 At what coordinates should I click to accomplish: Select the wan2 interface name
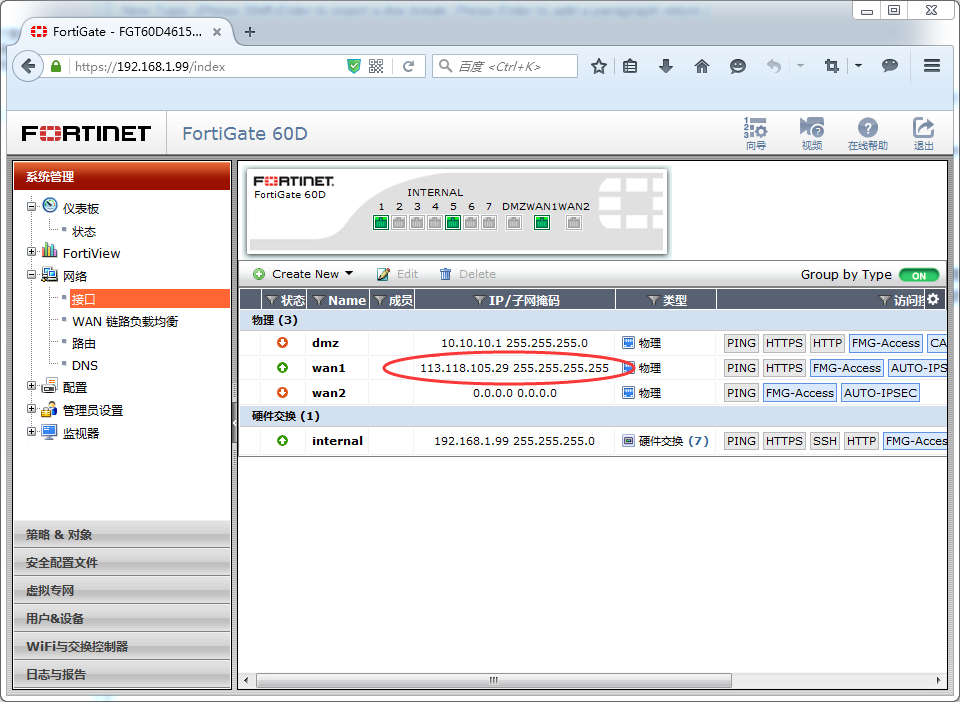[329, 393]
